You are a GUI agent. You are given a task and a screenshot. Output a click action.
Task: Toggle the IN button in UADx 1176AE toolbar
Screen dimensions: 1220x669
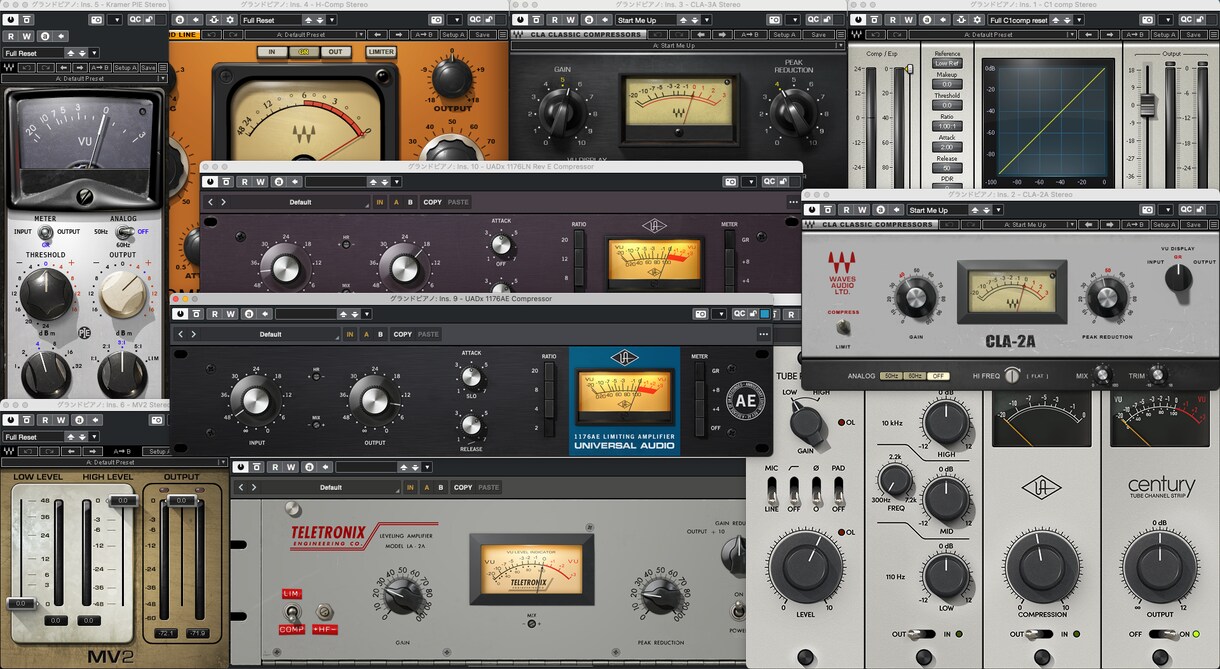pos(350,334)
